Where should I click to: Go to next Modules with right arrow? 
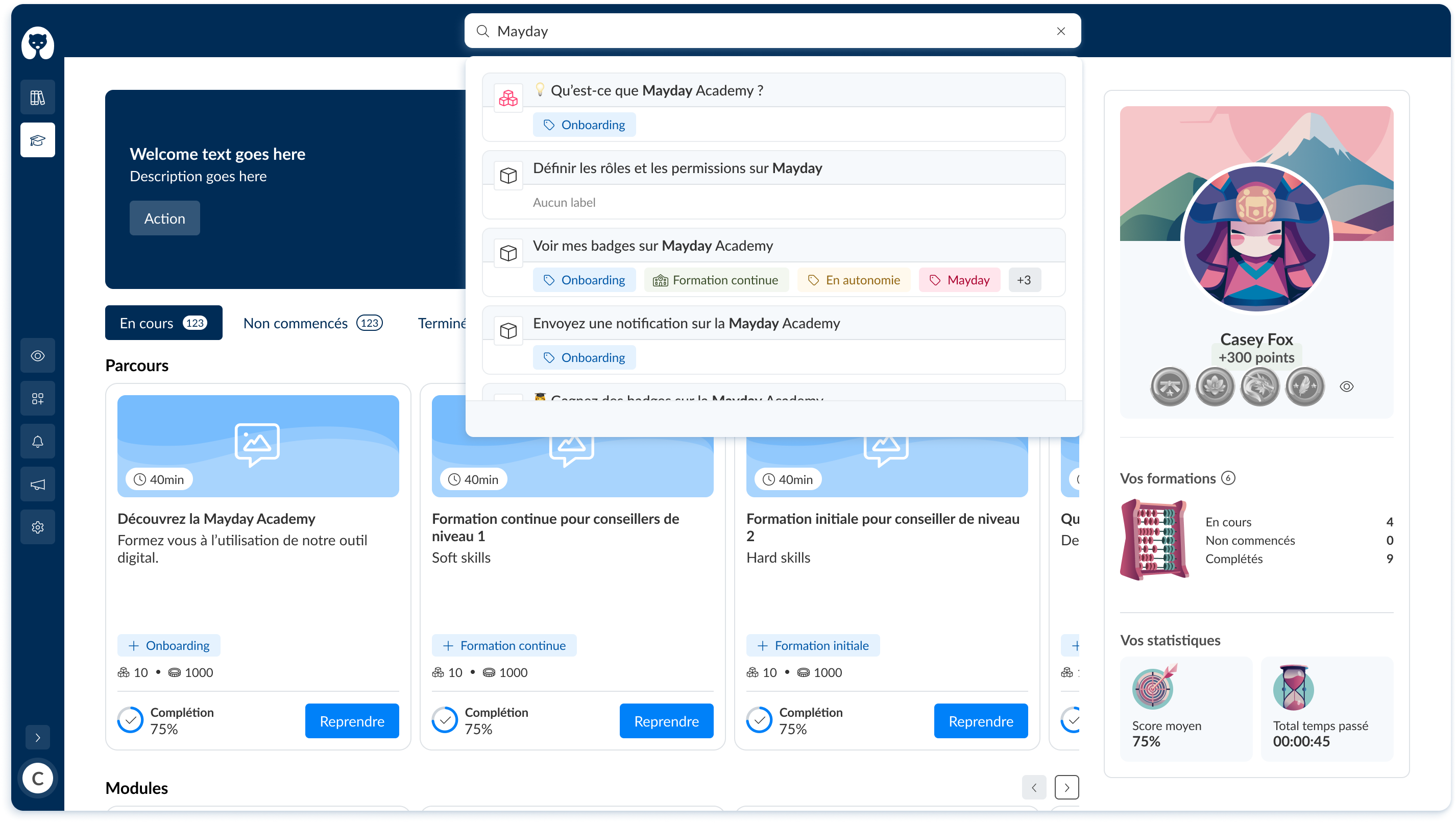(x=1066, y=787)
